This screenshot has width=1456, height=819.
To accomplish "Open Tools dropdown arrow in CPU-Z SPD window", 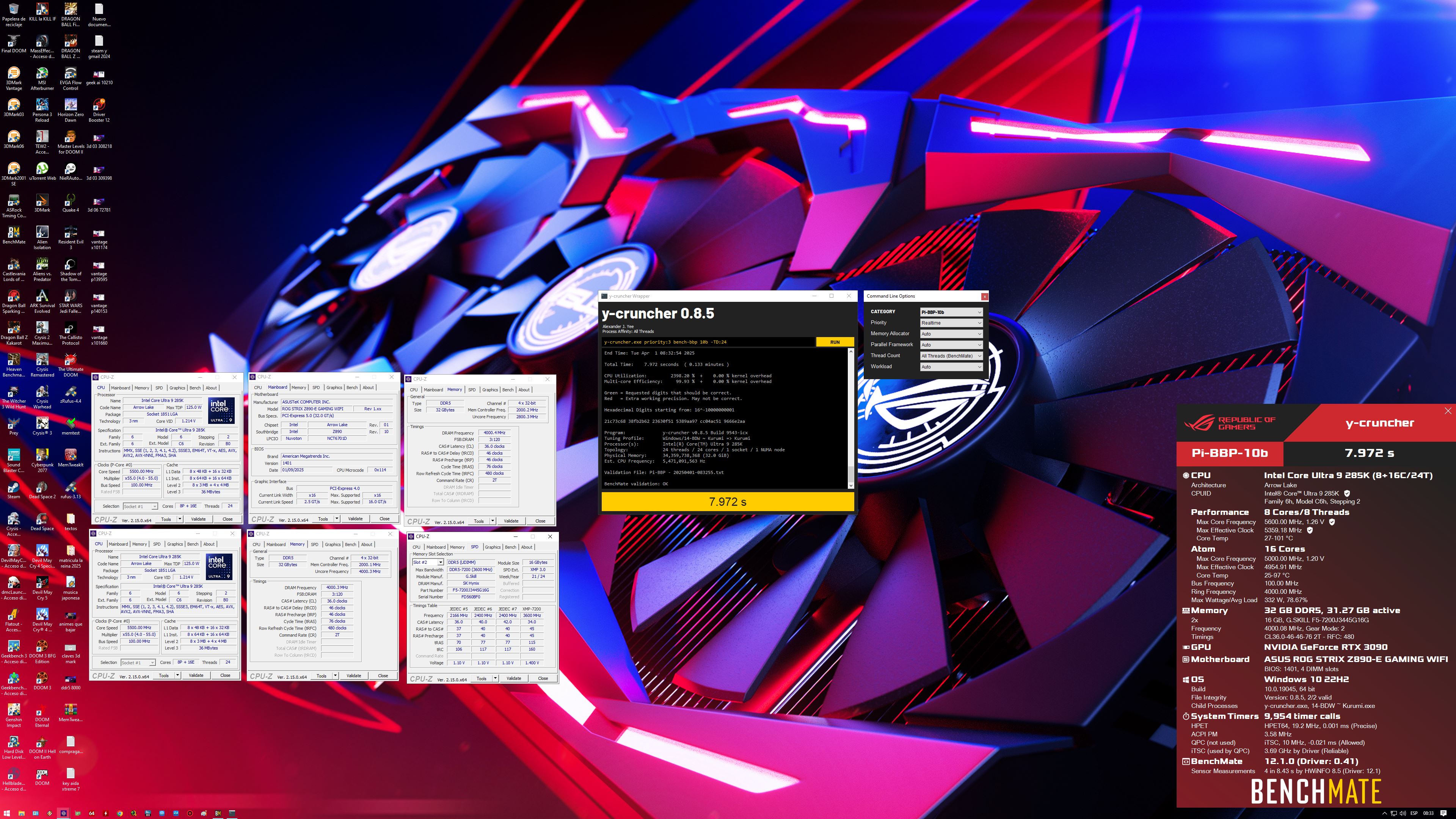I will click(x=495, y=678).
